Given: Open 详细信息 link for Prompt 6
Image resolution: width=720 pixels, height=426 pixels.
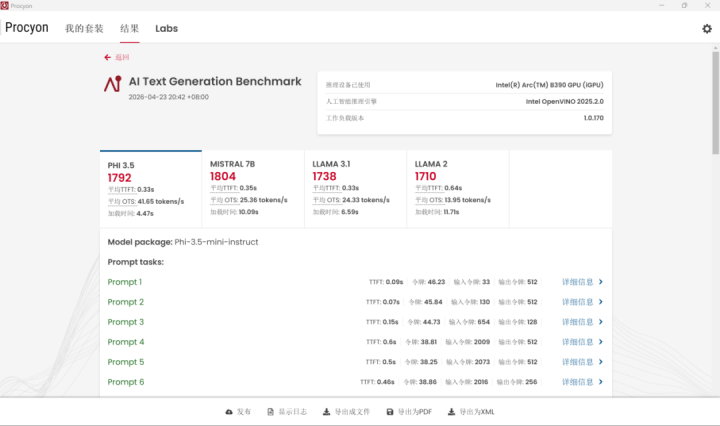Looking at the screenshot, I should coord(577,382).
